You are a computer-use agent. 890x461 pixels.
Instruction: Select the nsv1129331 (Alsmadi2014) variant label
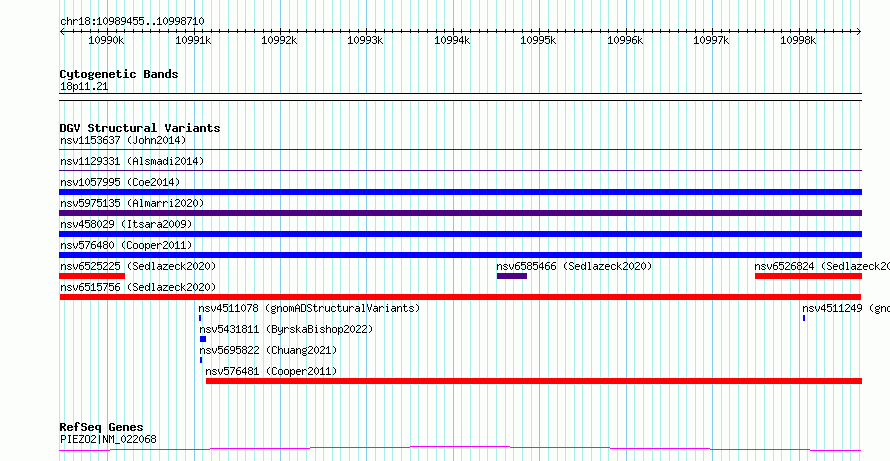132,161
